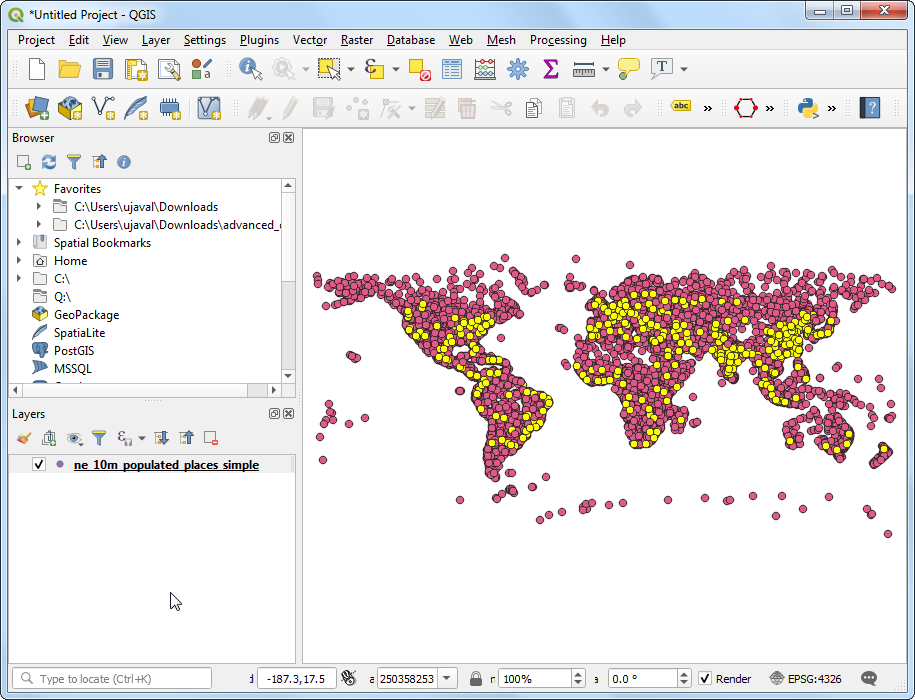Toggle the scale lock padlock icon

pos(476,679)
